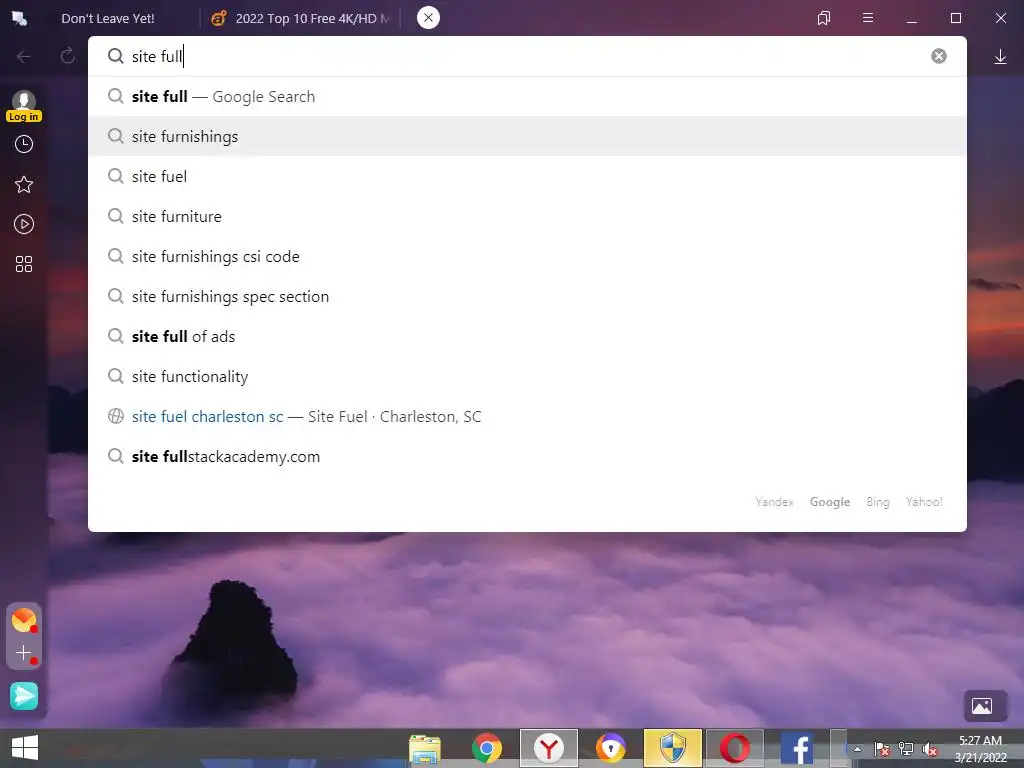Switch search engine to Yahoo!
The width and height of the screenshot is (1024, 768).
click(x=923, y=502)
